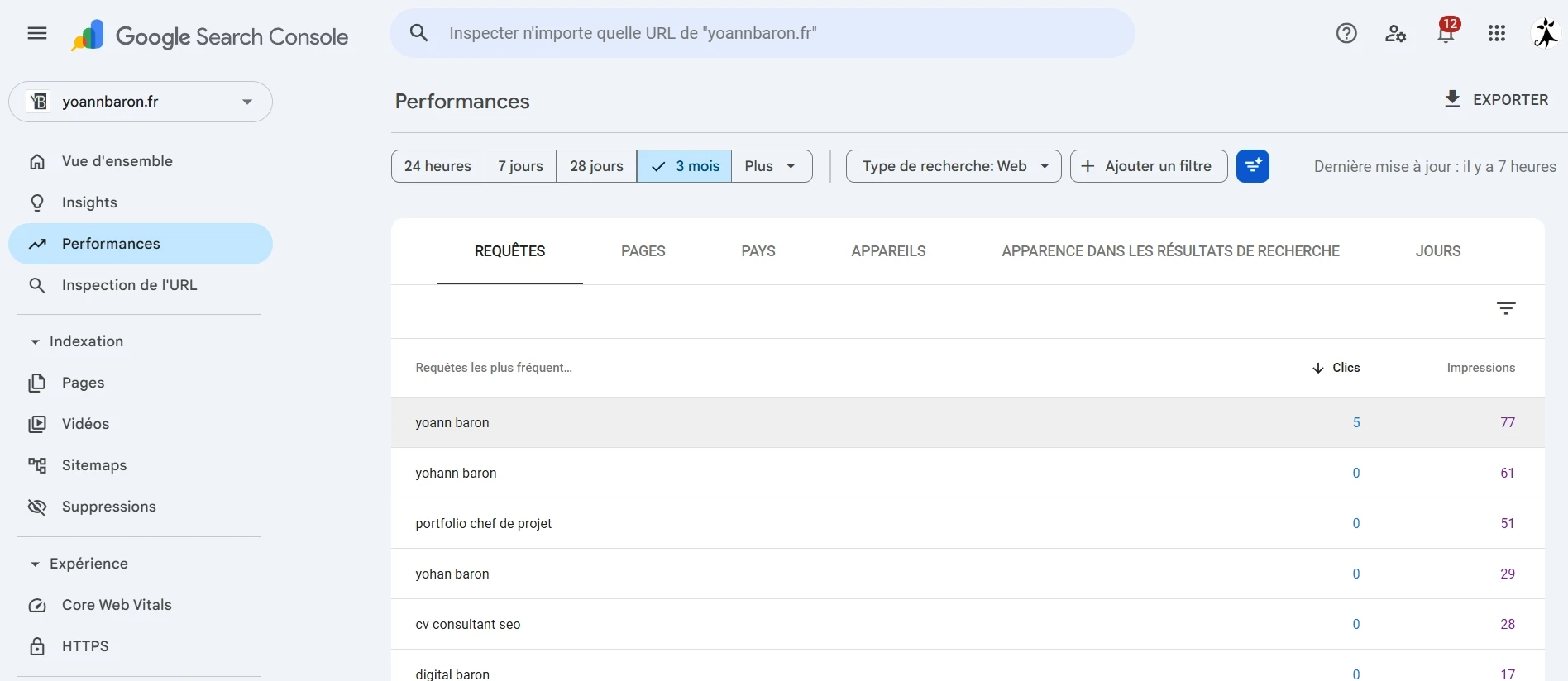
Task: Focus the URL inspection search field
Action: [762, 33]
